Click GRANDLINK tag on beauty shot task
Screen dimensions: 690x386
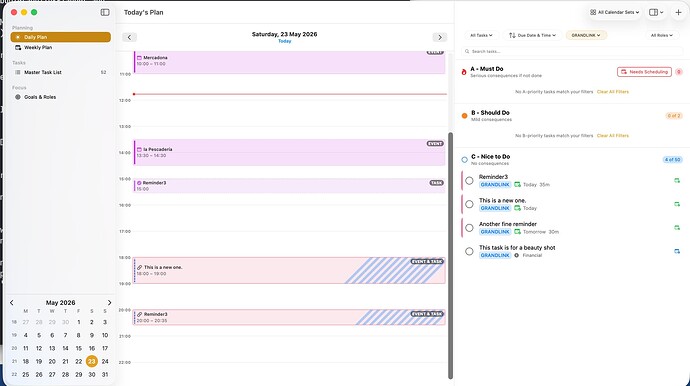click(x=495, y=255)
